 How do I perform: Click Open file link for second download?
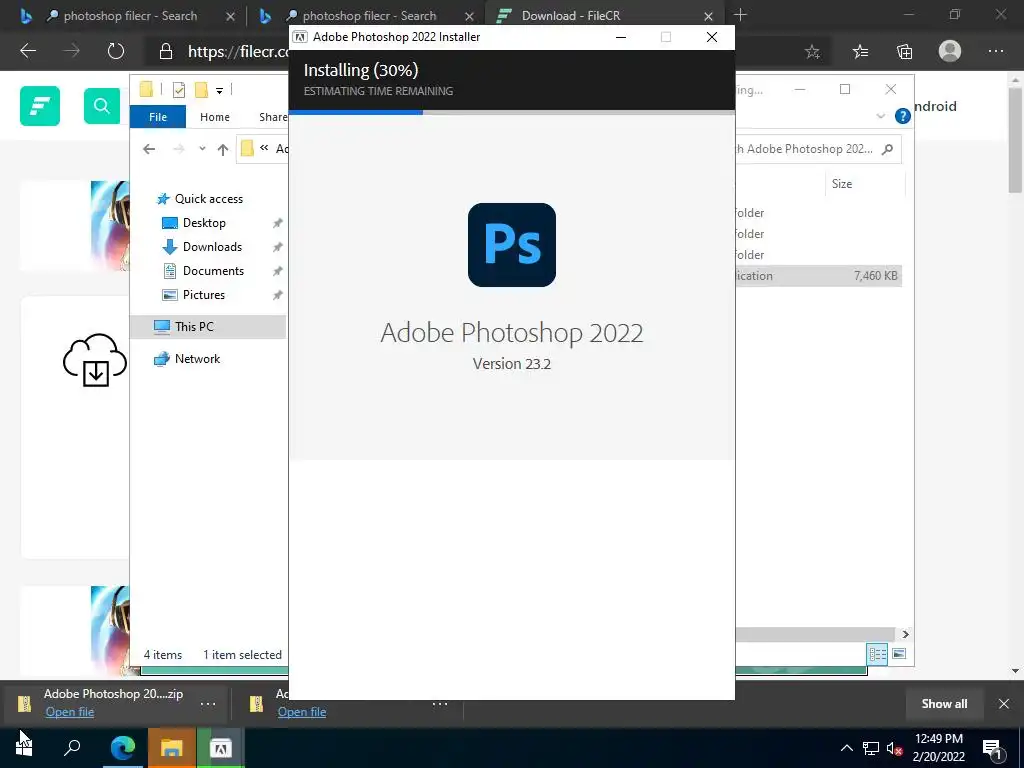(x=302, y=712)
